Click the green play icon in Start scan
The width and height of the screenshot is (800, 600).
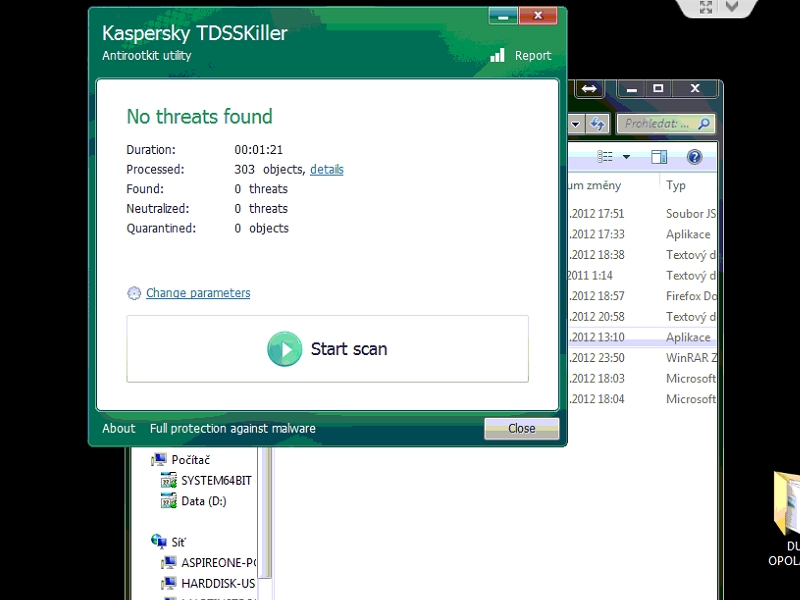285,349
